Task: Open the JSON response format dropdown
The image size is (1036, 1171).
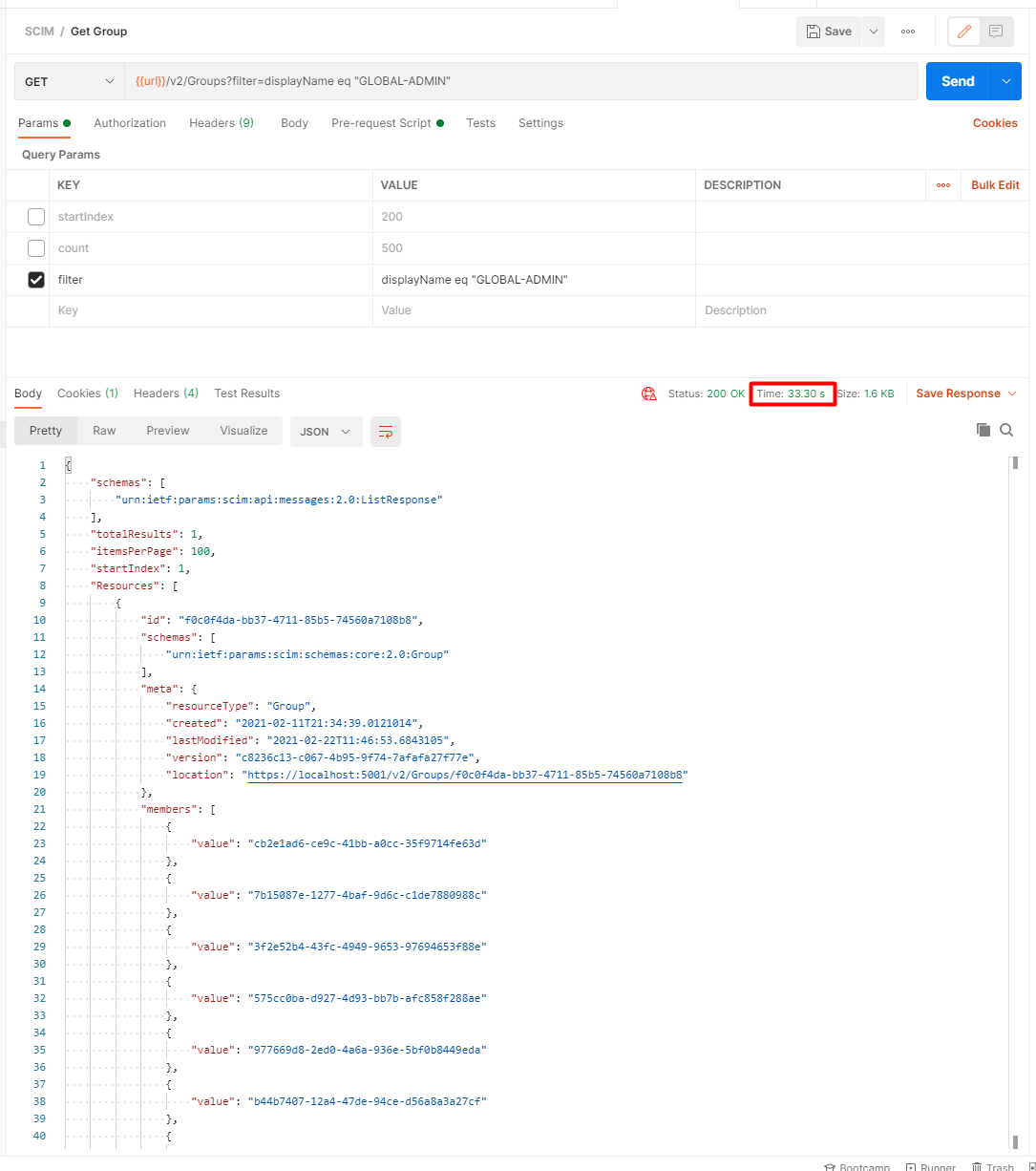Action: pos(326,431)
